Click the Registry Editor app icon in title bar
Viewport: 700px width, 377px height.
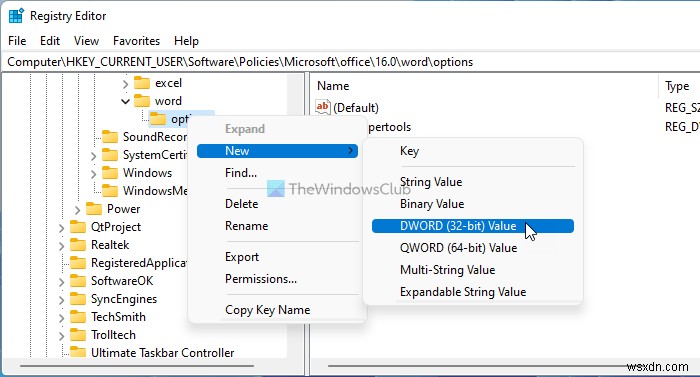point(16,16)
